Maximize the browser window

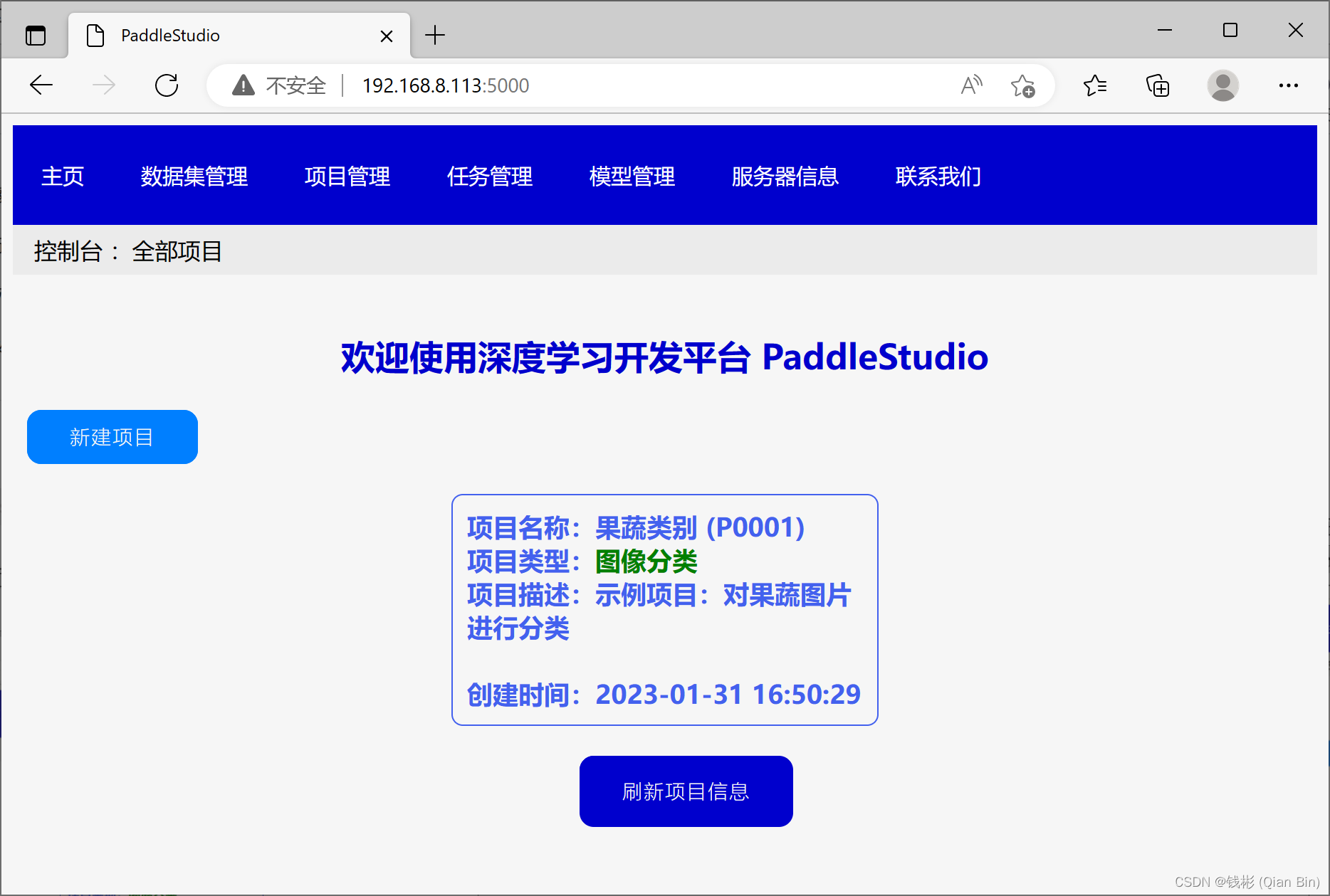coord(1230,30)
